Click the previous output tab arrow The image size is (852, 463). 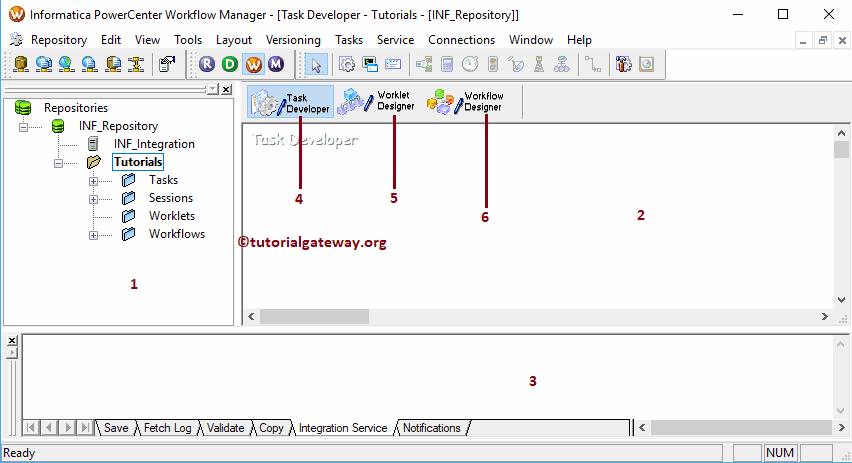(x=49, y=428)
